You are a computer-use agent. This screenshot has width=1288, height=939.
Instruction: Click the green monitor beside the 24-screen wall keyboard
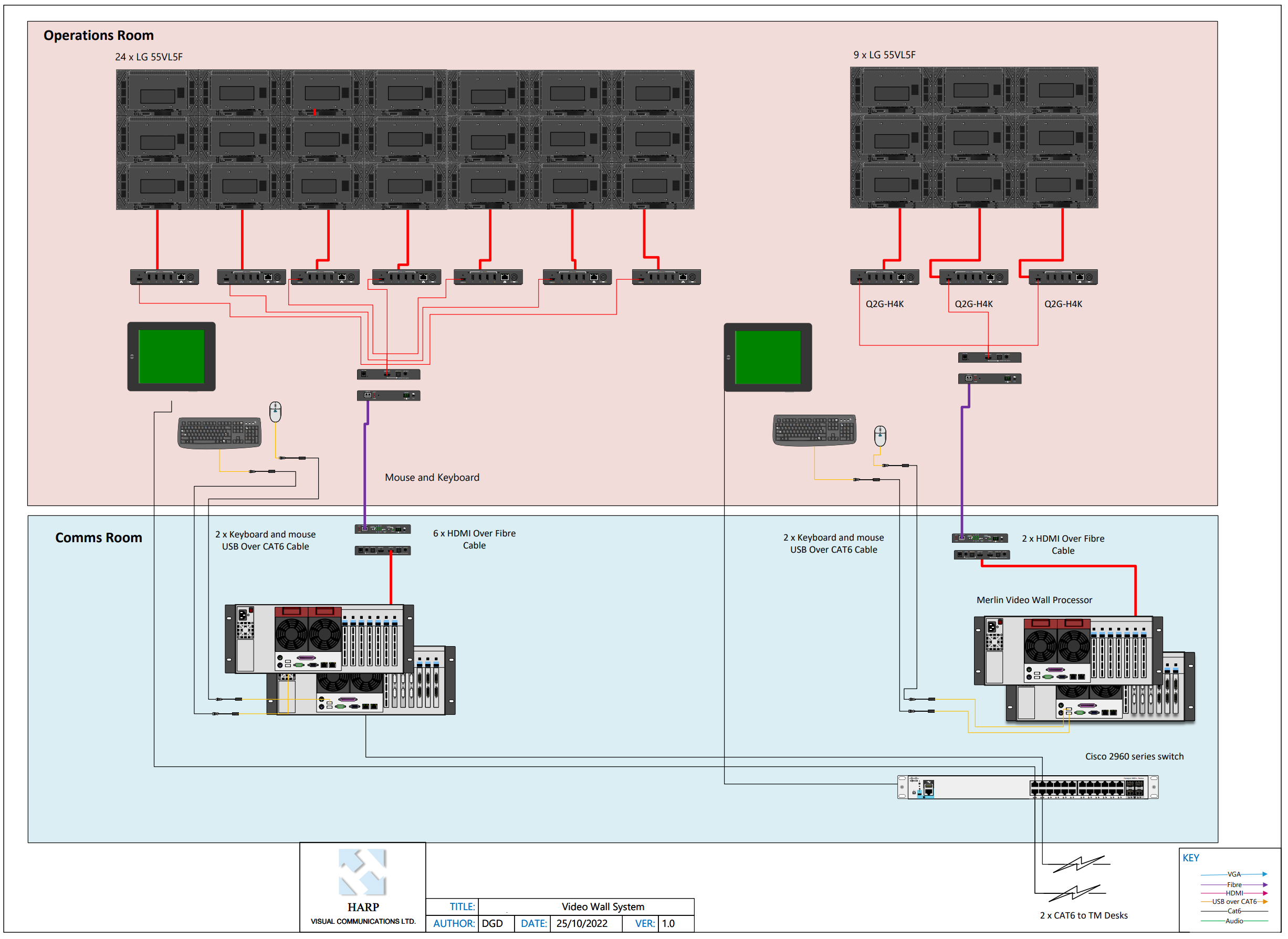pos(171,357)
